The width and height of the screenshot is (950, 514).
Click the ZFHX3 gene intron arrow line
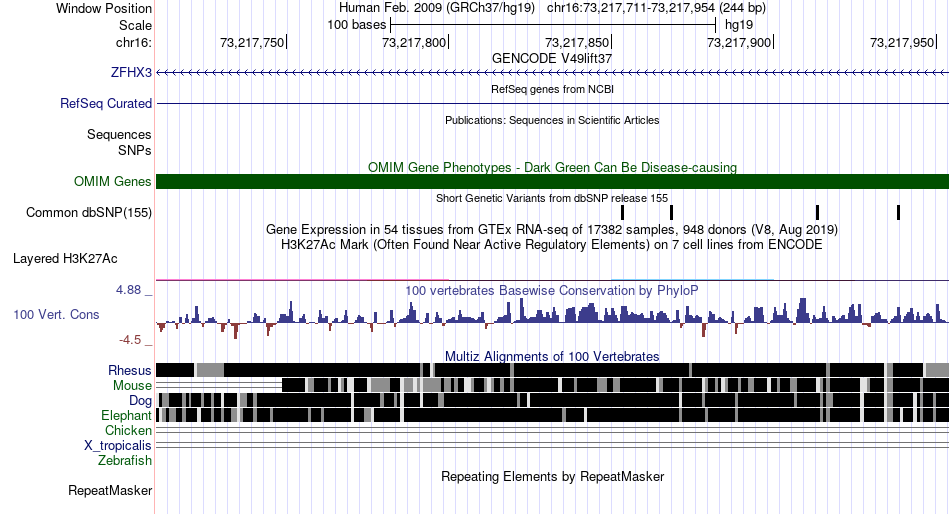[x=553, y=73]
